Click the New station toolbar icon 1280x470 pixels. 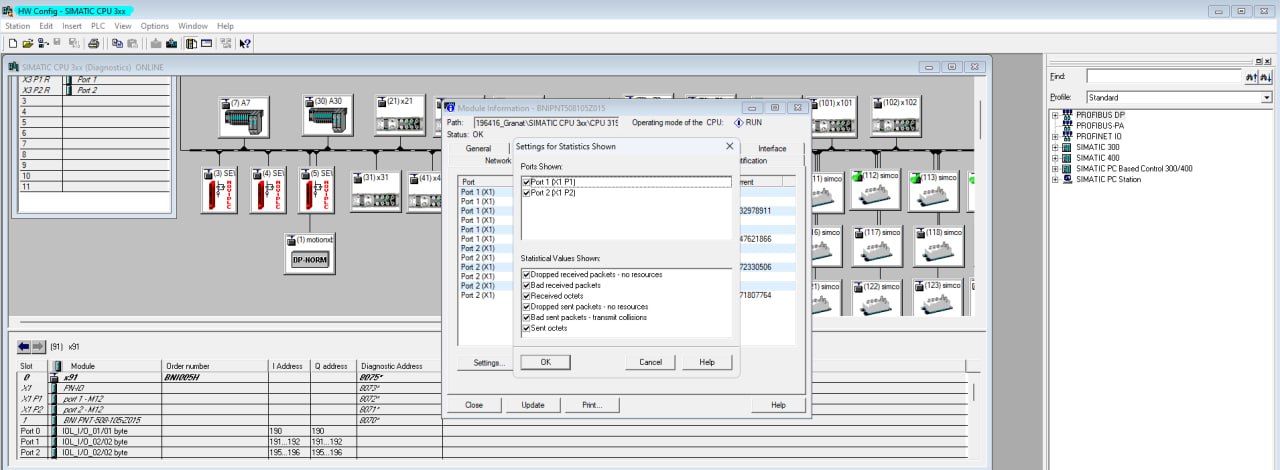[x=13, y=44]
